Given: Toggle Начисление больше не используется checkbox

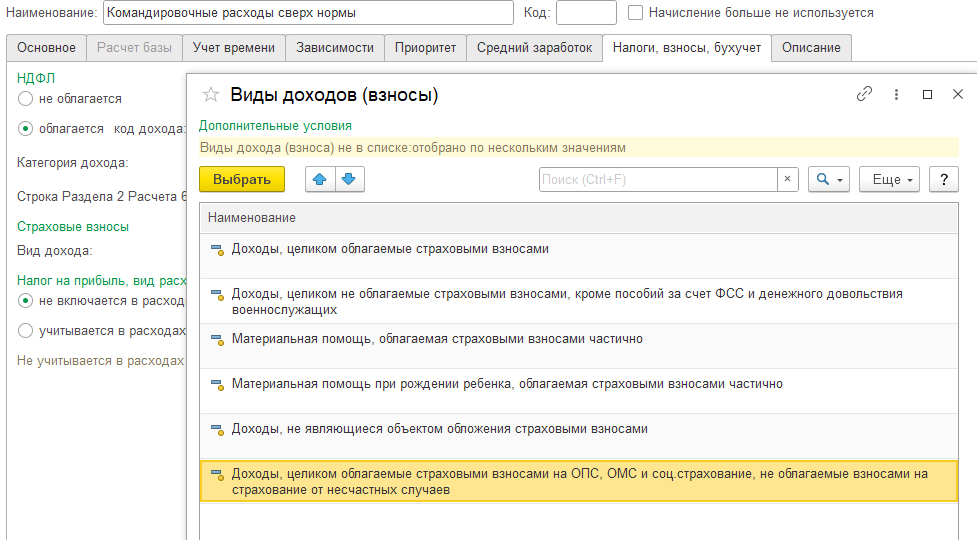Looking at the screenshot, I should point(635,12).
